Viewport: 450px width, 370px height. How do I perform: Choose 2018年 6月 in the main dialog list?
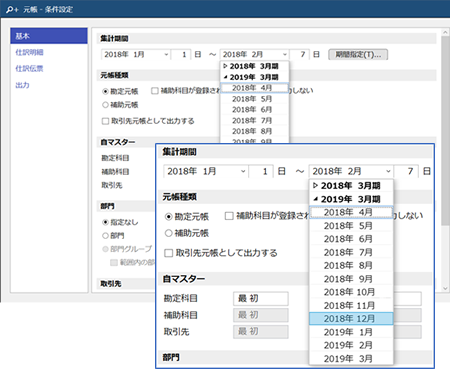click(x=254, y=110)
